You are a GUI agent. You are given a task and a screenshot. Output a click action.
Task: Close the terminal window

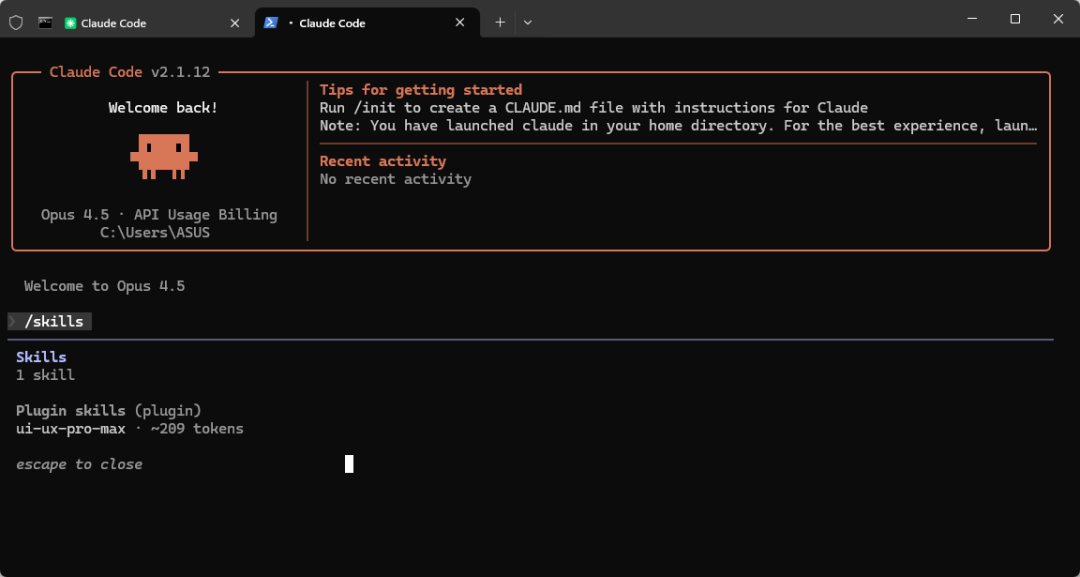tap(1058, 19)
